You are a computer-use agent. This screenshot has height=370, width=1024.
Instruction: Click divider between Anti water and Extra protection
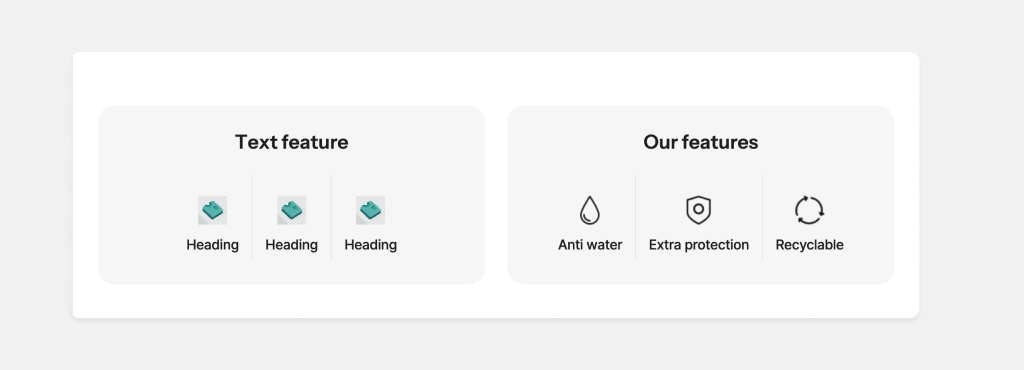635,217
